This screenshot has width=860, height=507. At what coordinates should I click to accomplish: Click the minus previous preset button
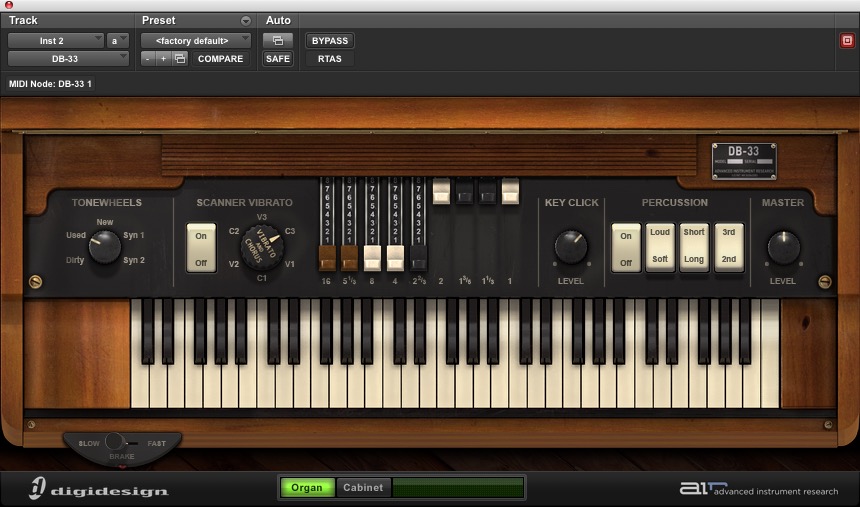pos(148,59)
